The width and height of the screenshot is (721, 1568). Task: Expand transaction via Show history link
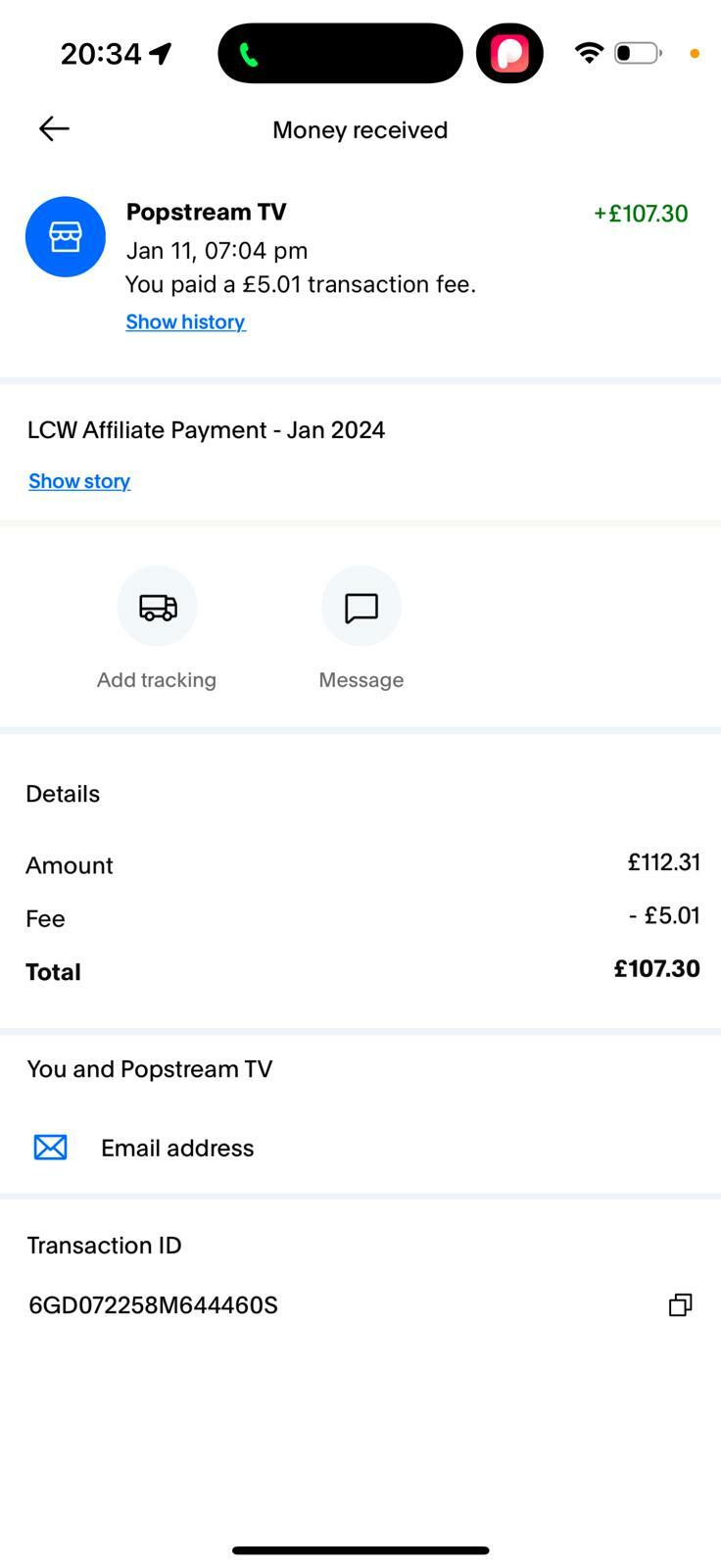click(185, 321)
